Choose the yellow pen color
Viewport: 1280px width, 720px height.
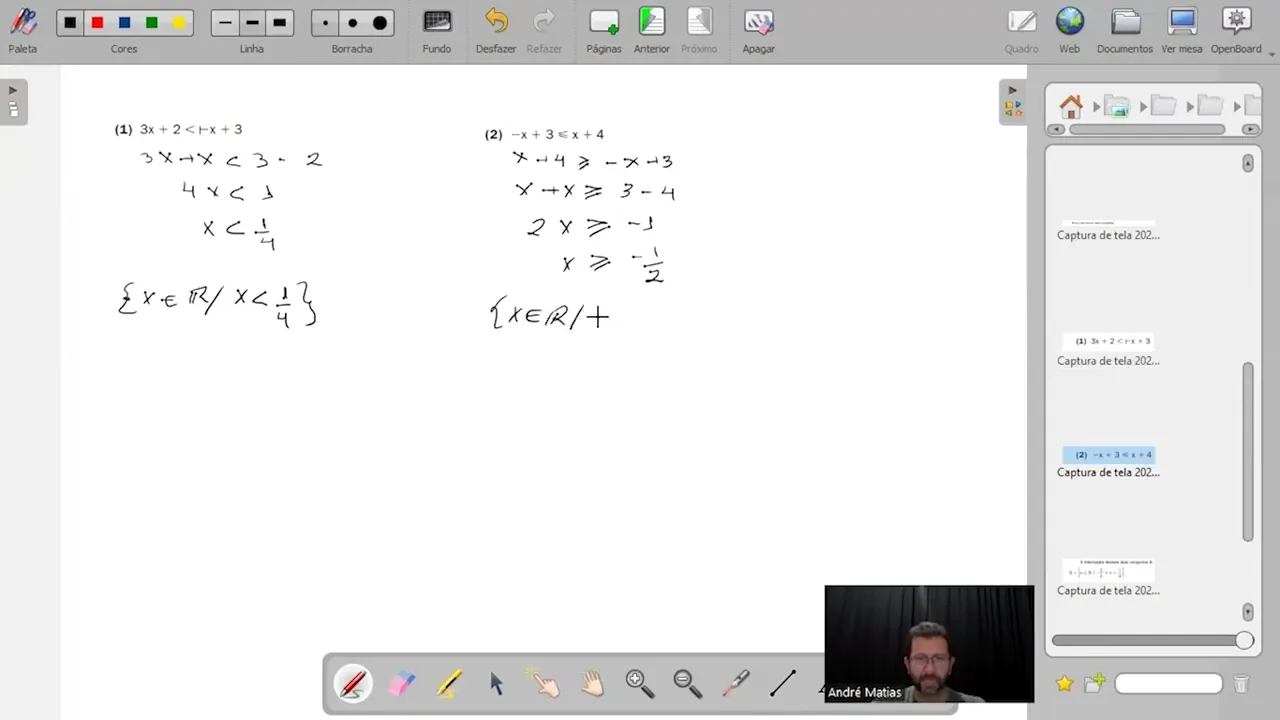pyautogui.click(x=178, y=23)
